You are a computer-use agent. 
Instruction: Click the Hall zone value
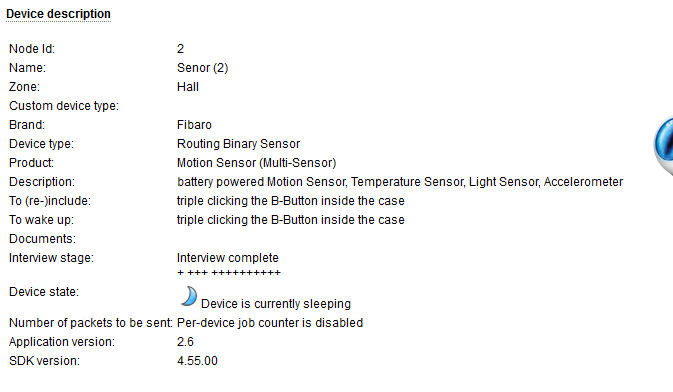[x=188, y=87]
